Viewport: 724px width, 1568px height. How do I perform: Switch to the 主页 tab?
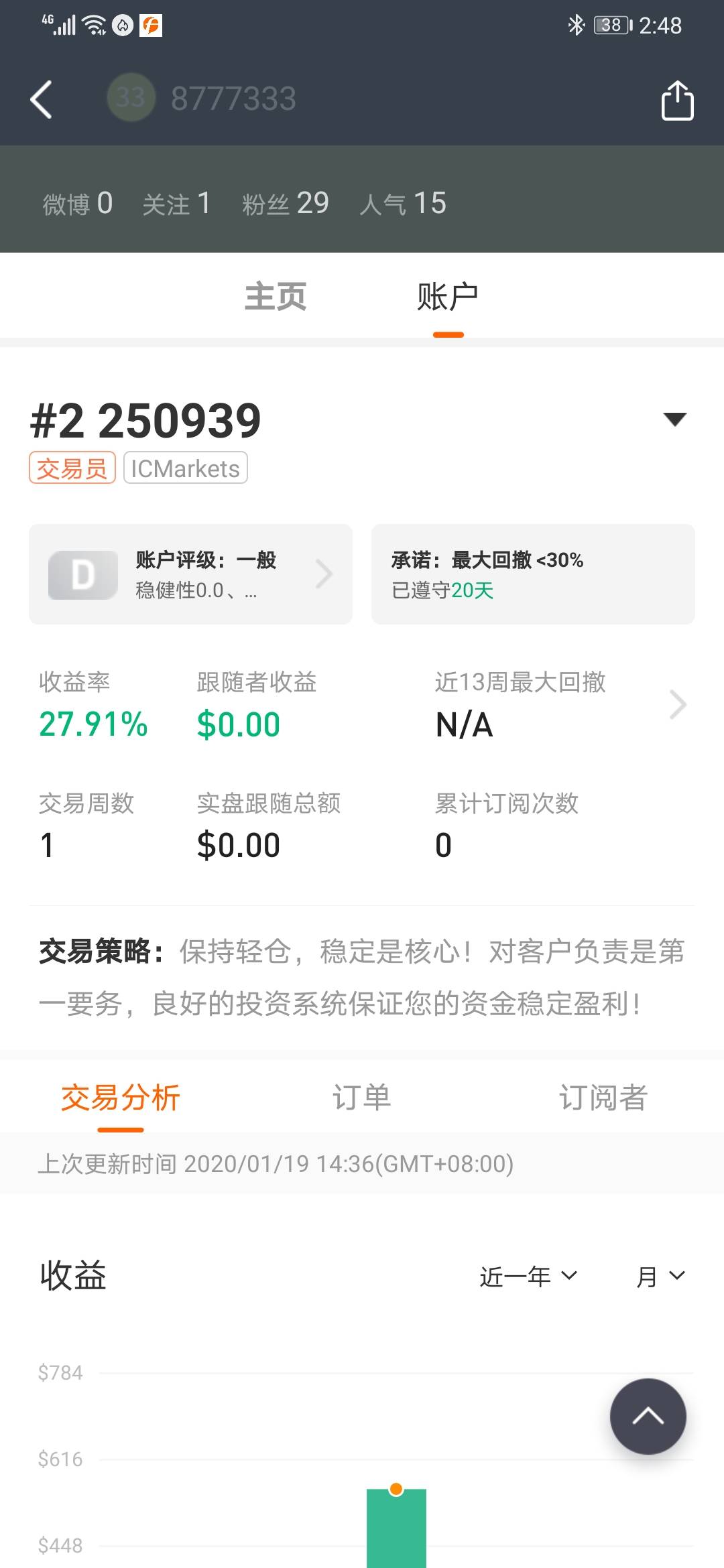tap(276, 297)
